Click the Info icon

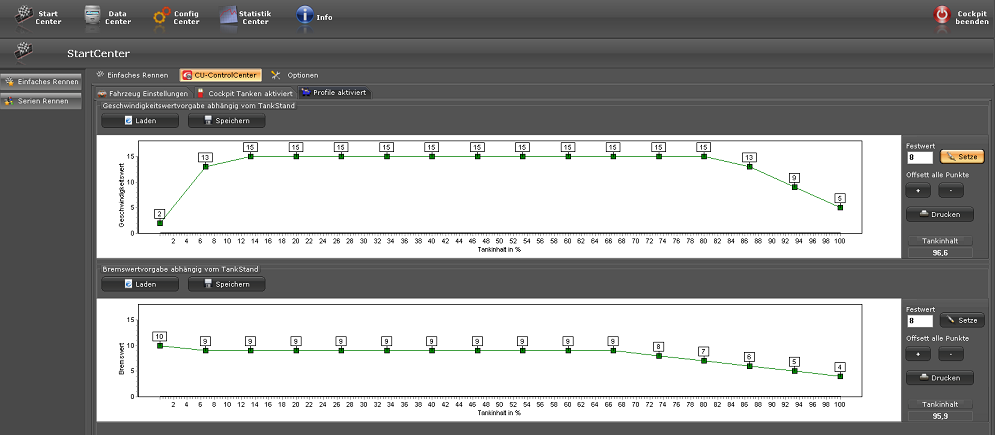coord(305,15)
